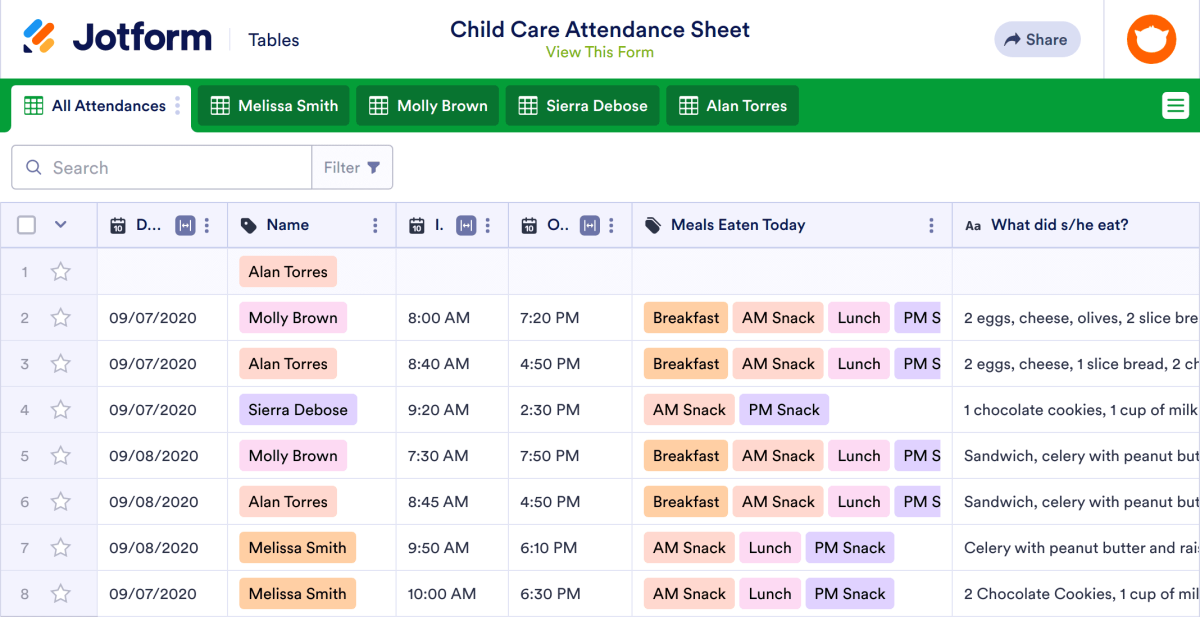
Task: Click the calendar icon on the Date column
Action: coord(117,225)
